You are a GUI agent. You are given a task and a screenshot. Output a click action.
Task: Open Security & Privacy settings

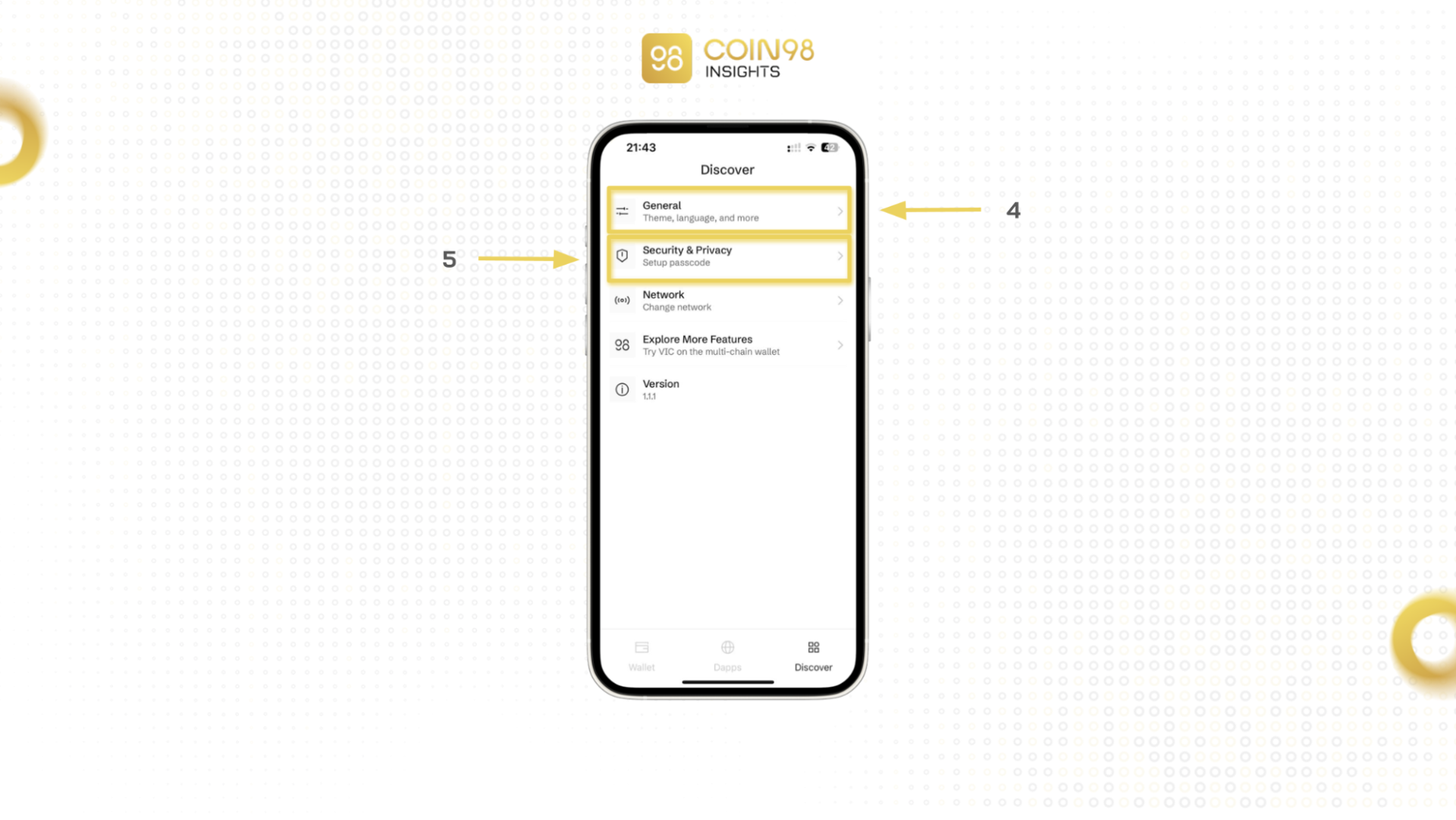[727, 255]
